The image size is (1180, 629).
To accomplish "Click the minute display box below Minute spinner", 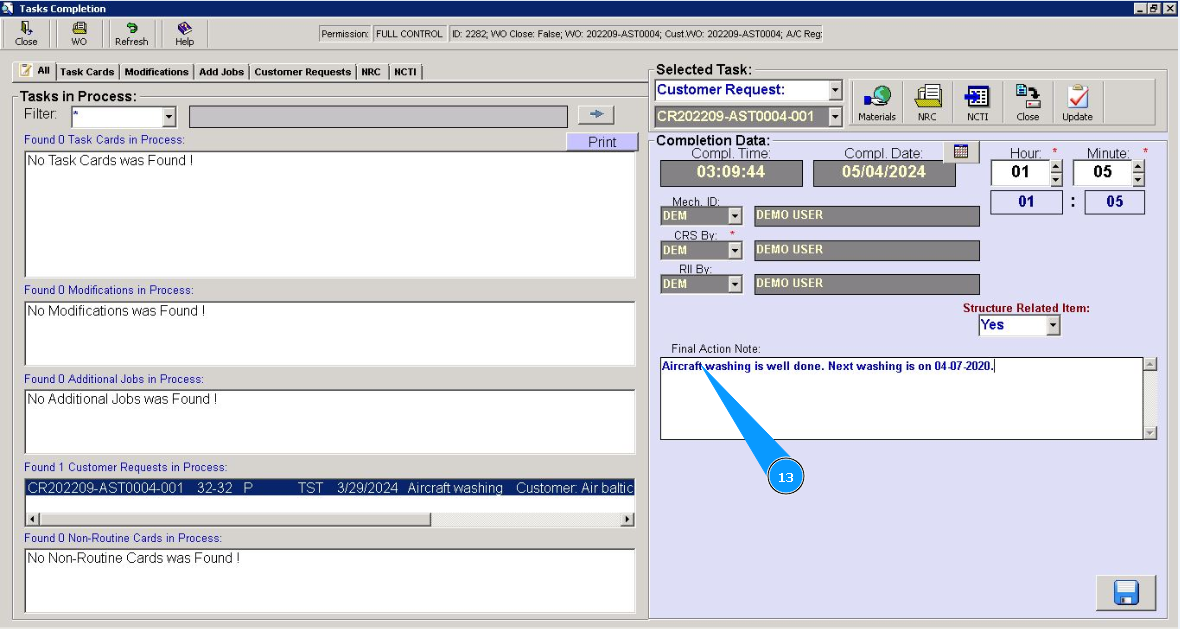I will click(x=1115, y=202).
